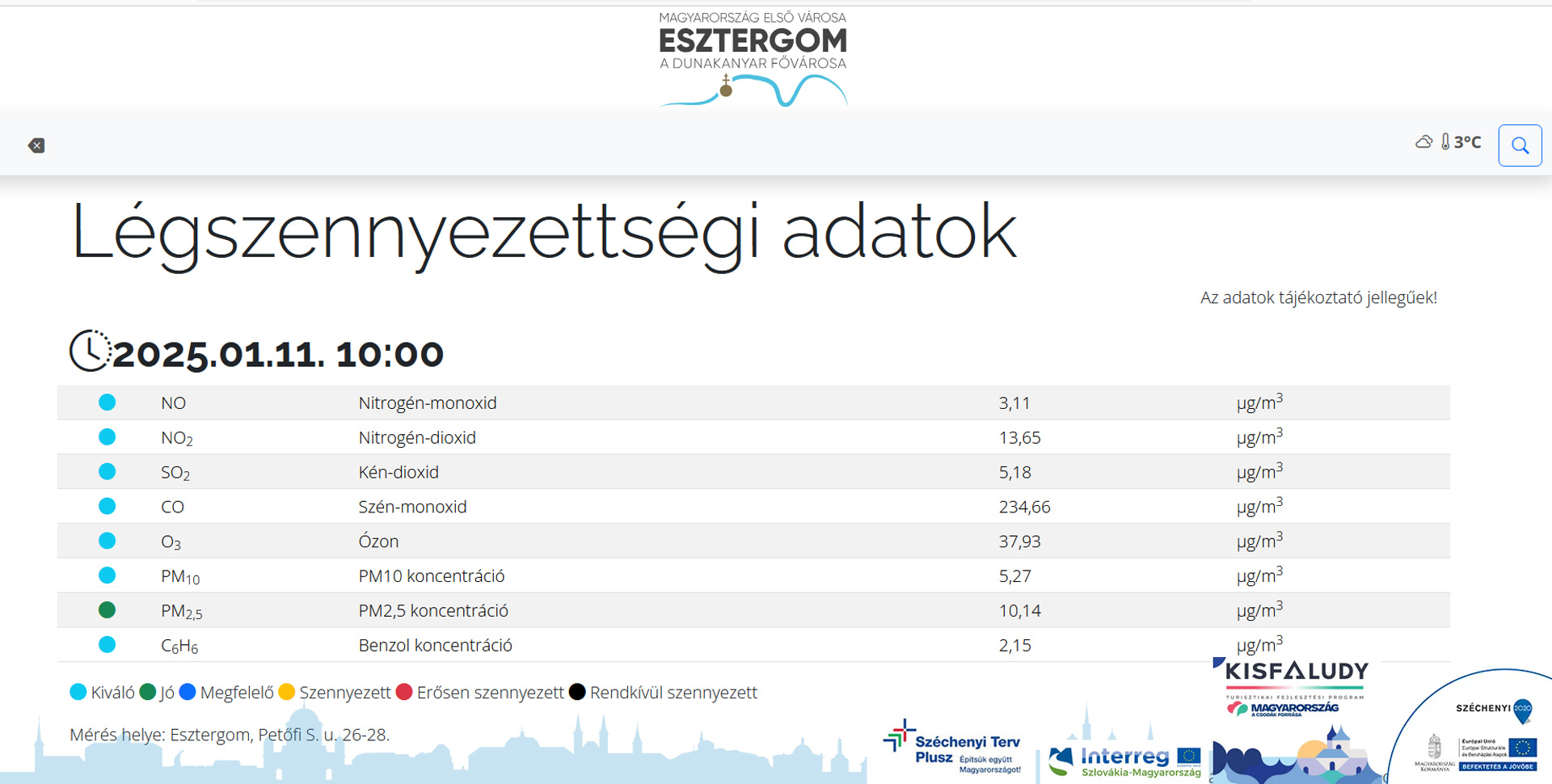Click the Széchenyi Terv Plusz logo
Screen dimensions: 1552x784
pyautogui.click(x=953, y=748)
